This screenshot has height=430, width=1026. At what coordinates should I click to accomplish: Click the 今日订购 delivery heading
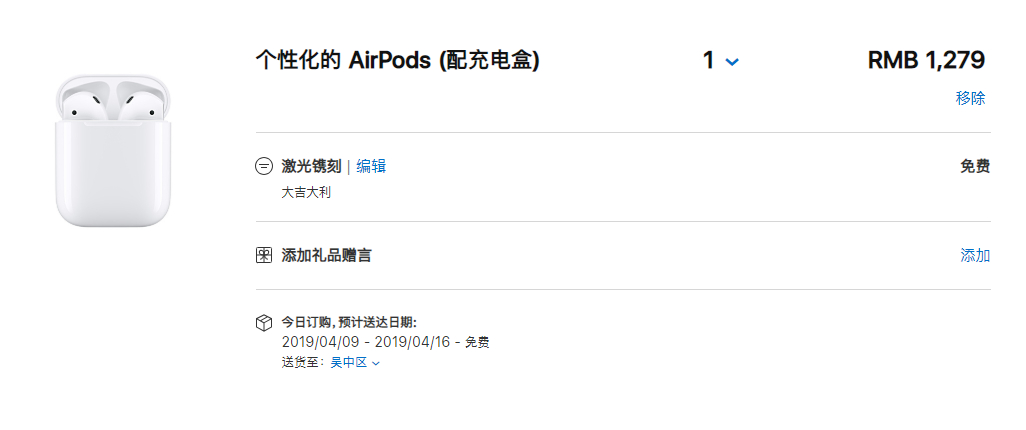click(x=349, y=322)
